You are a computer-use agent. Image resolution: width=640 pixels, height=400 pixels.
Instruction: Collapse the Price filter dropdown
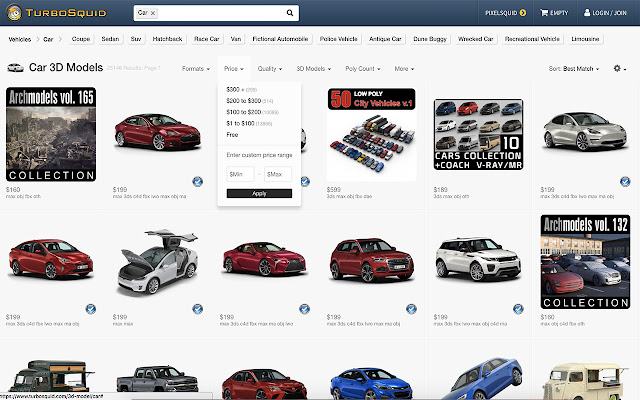(234, 69)
